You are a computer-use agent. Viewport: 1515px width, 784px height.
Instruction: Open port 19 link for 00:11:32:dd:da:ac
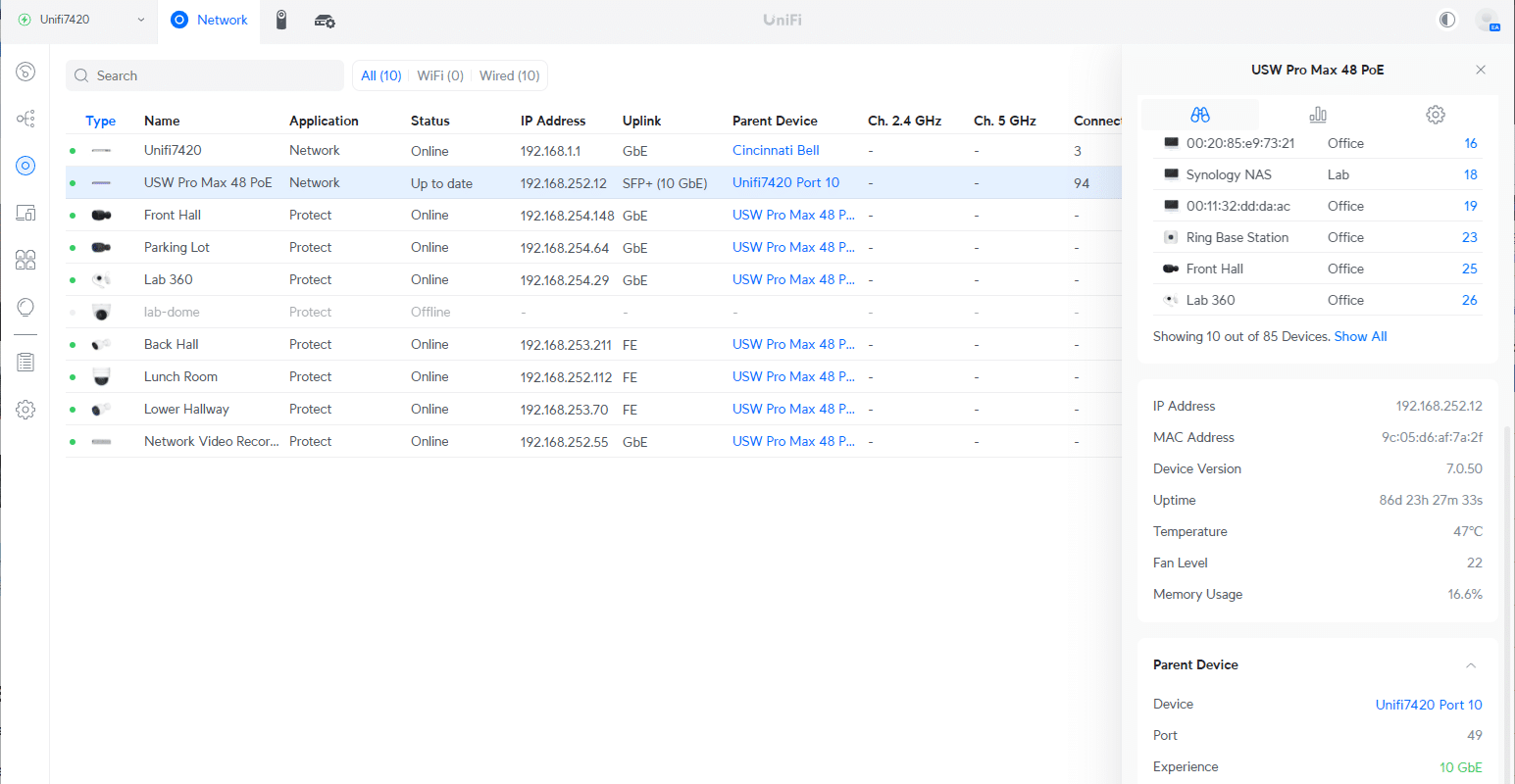[1471, 206]
